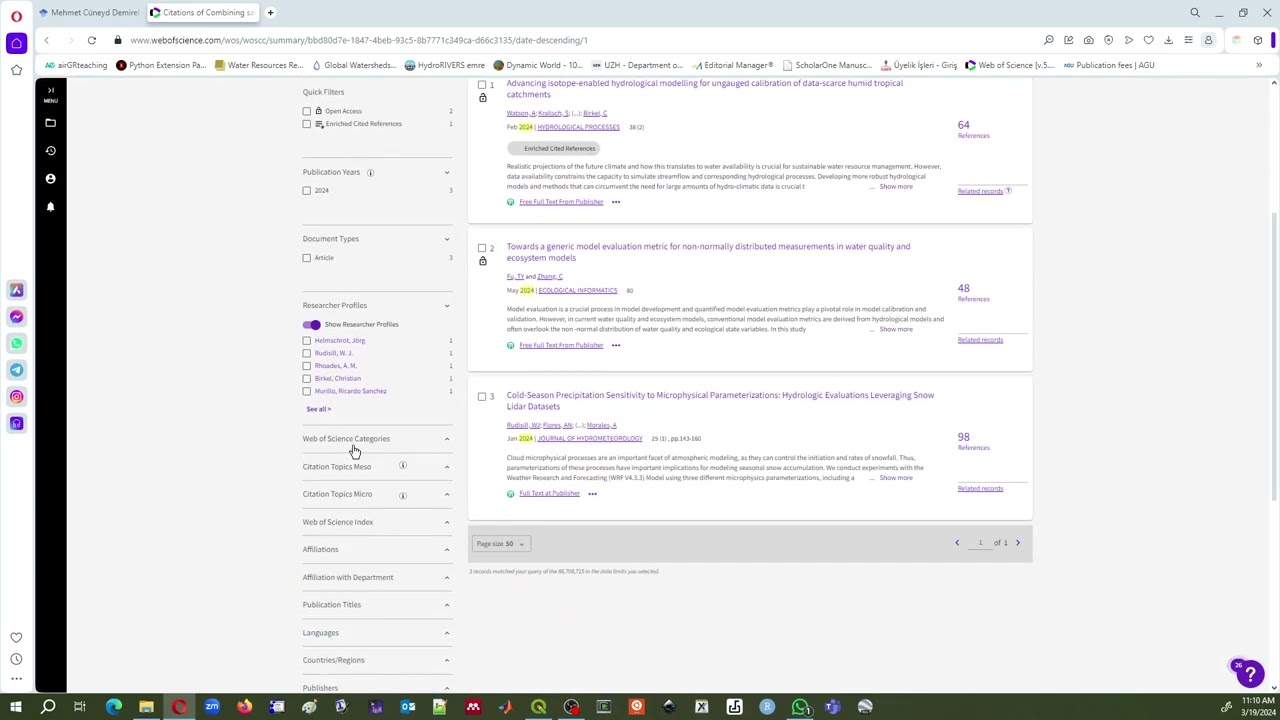Select record 3 checkbox
This screenshot has height=720, width=1280.
[x=482, y=397]
